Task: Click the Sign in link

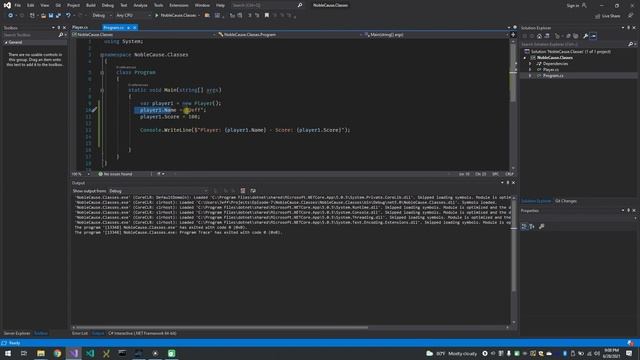Action: pyautogui.click(x=573, y=5)
